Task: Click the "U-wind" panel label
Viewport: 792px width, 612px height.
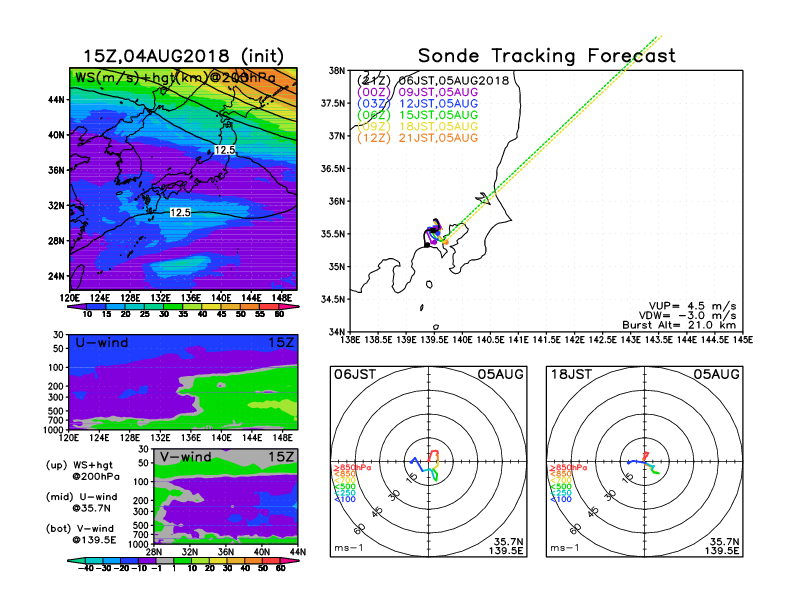Action: pyautogui.click(x=102, y=343)
